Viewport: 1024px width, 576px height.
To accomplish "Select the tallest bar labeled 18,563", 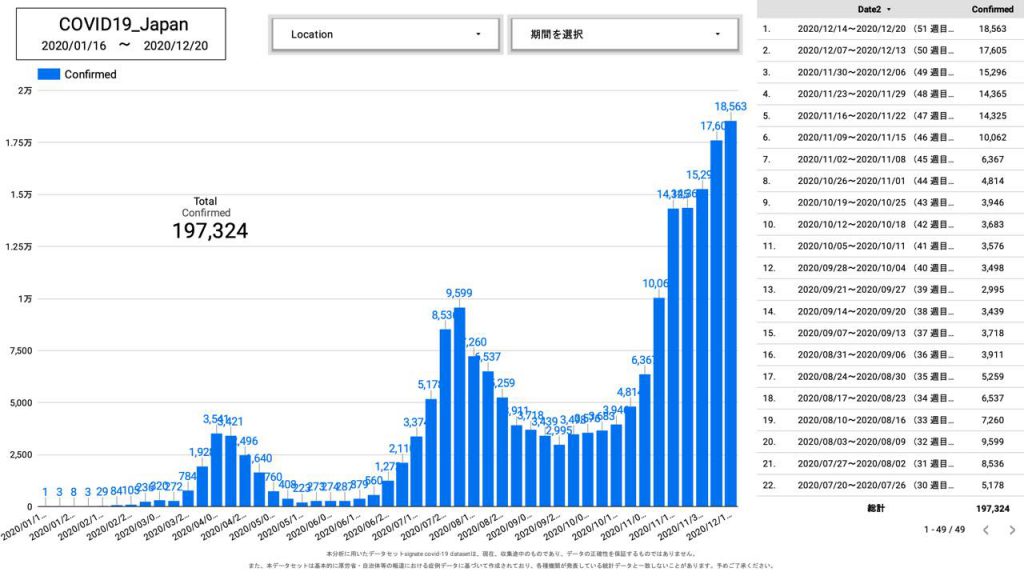I will coord(730,312).
